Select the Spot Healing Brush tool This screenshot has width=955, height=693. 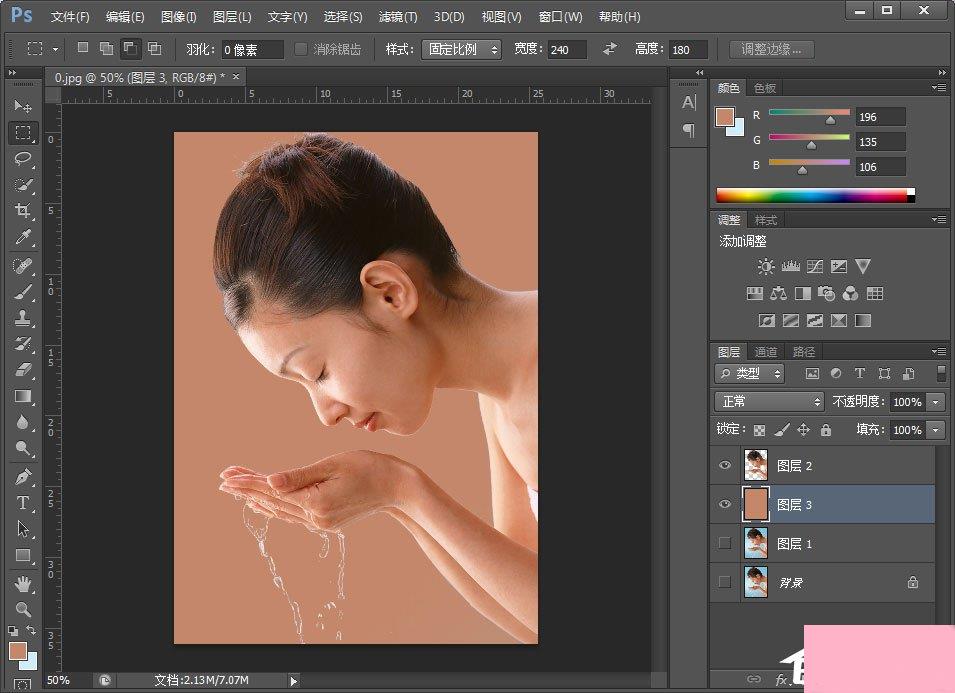[23, 266]
